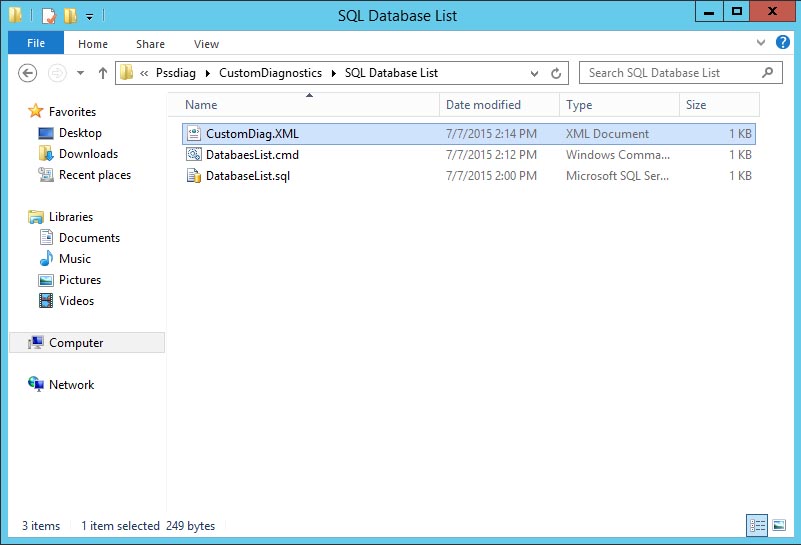Switch to Details view layout
801x545 pixels.
(757, 525)
